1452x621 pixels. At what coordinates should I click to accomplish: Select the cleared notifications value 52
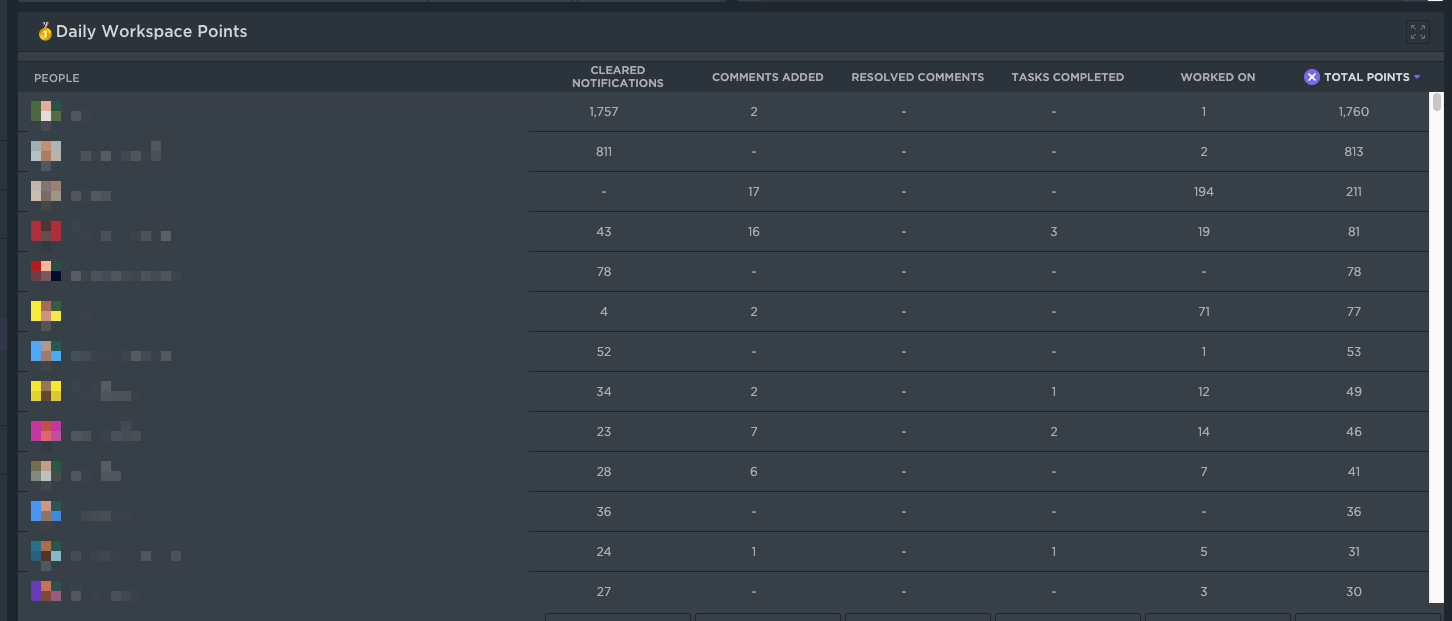pos(604,352)
